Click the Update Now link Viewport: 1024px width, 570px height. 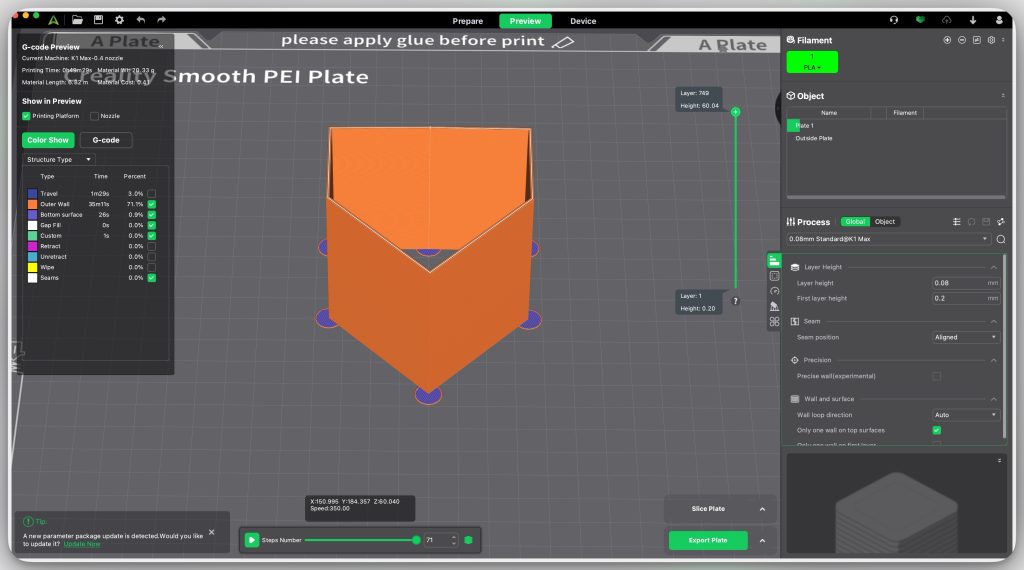82,544
